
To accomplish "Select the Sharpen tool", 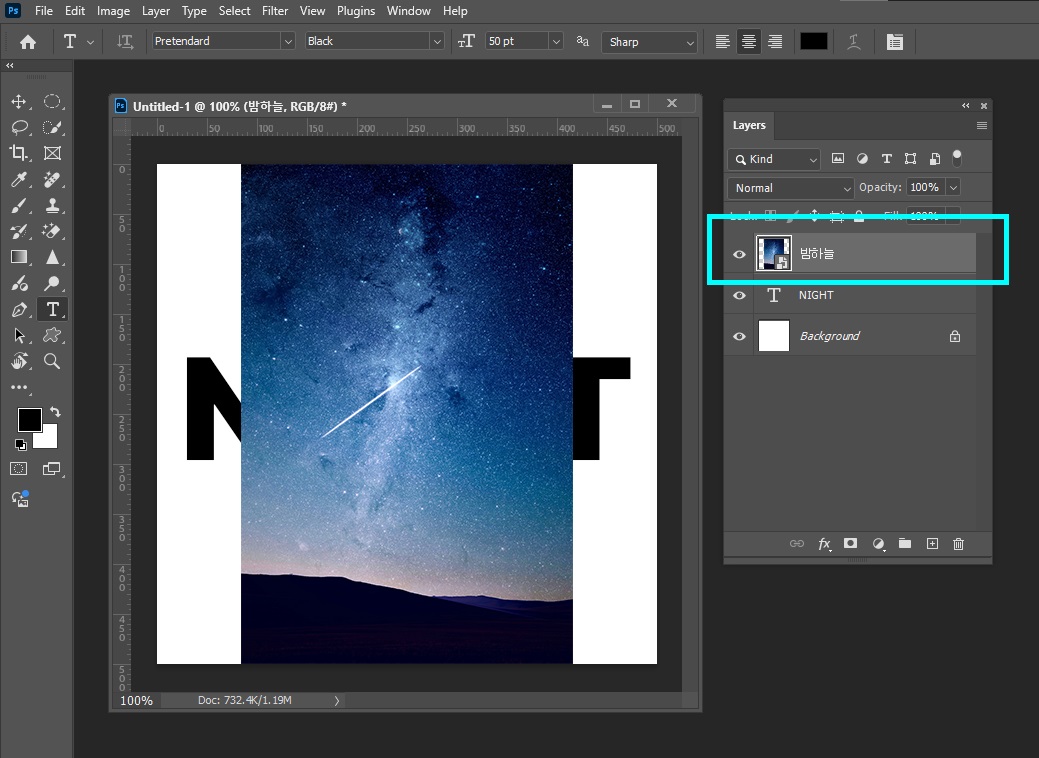I will pyautogui.click(x=52, y=257).
